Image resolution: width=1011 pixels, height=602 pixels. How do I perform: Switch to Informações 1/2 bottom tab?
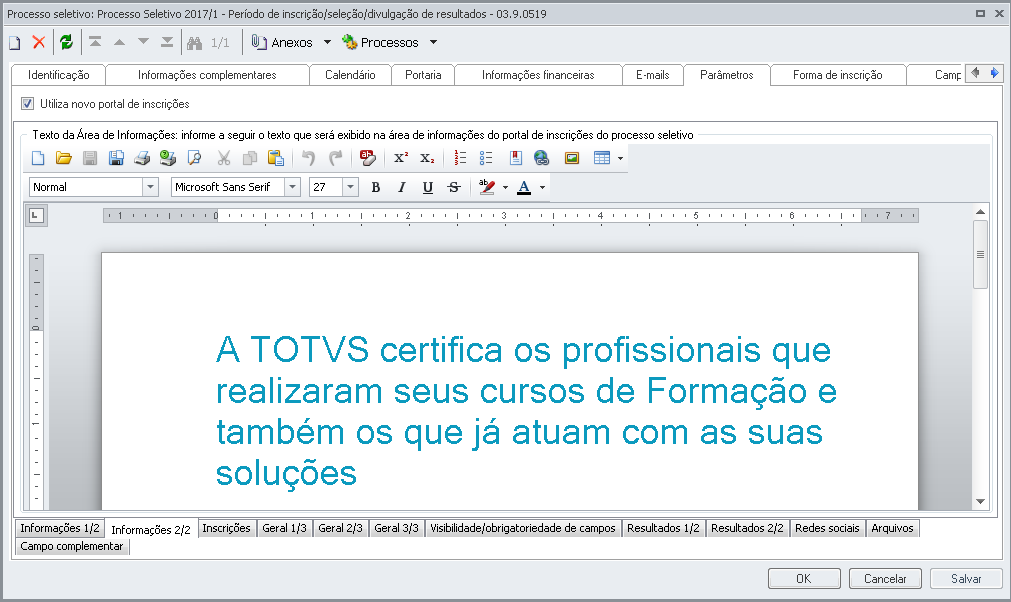tap(60, 529)
